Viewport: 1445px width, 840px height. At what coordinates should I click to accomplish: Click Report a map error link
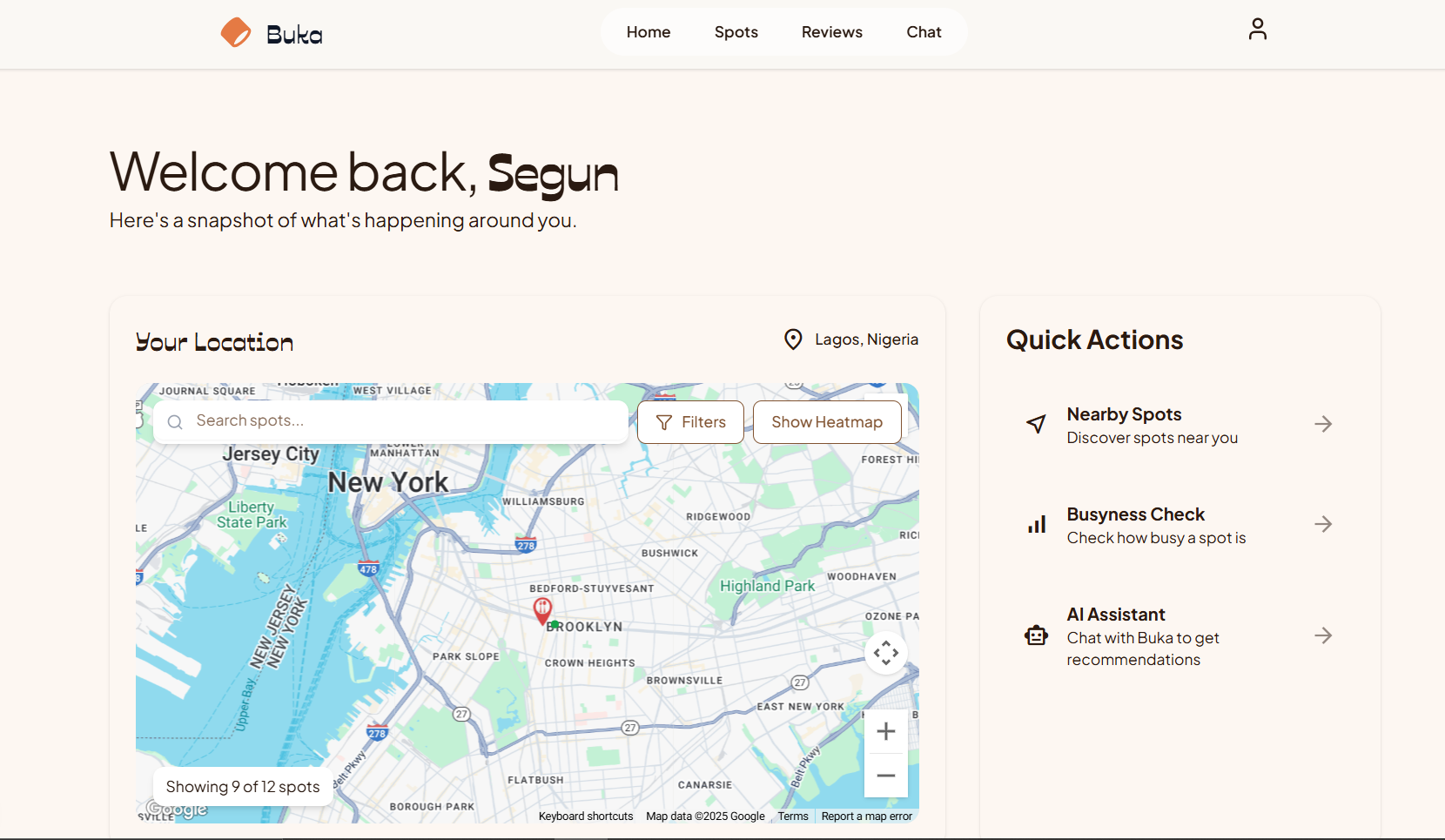pos(867,816)
